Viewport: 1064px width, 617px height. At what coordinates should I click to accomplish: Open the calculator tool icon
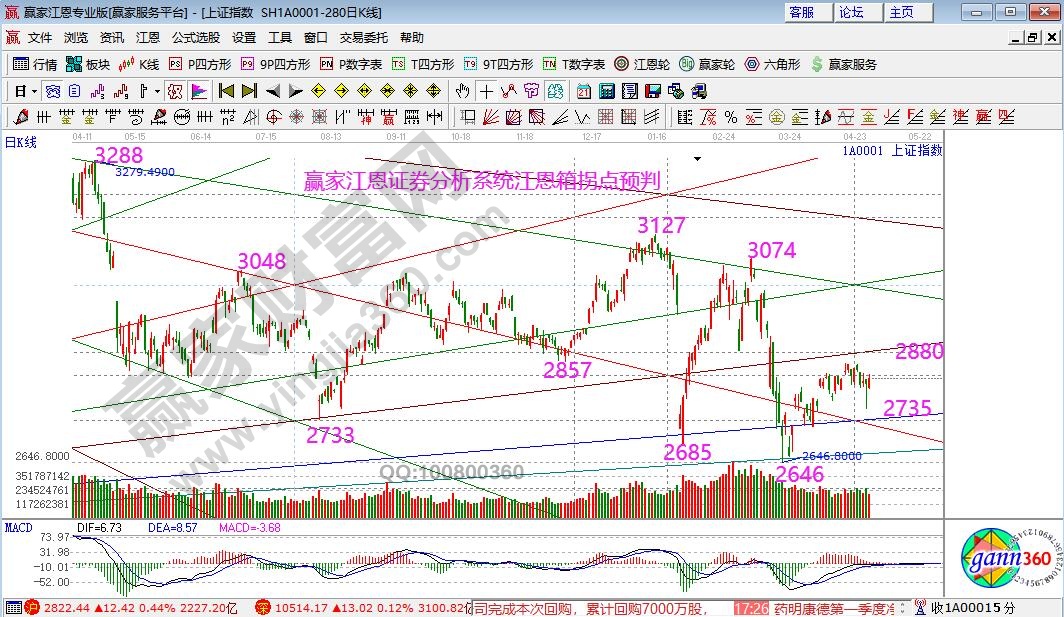pos(606,91)
